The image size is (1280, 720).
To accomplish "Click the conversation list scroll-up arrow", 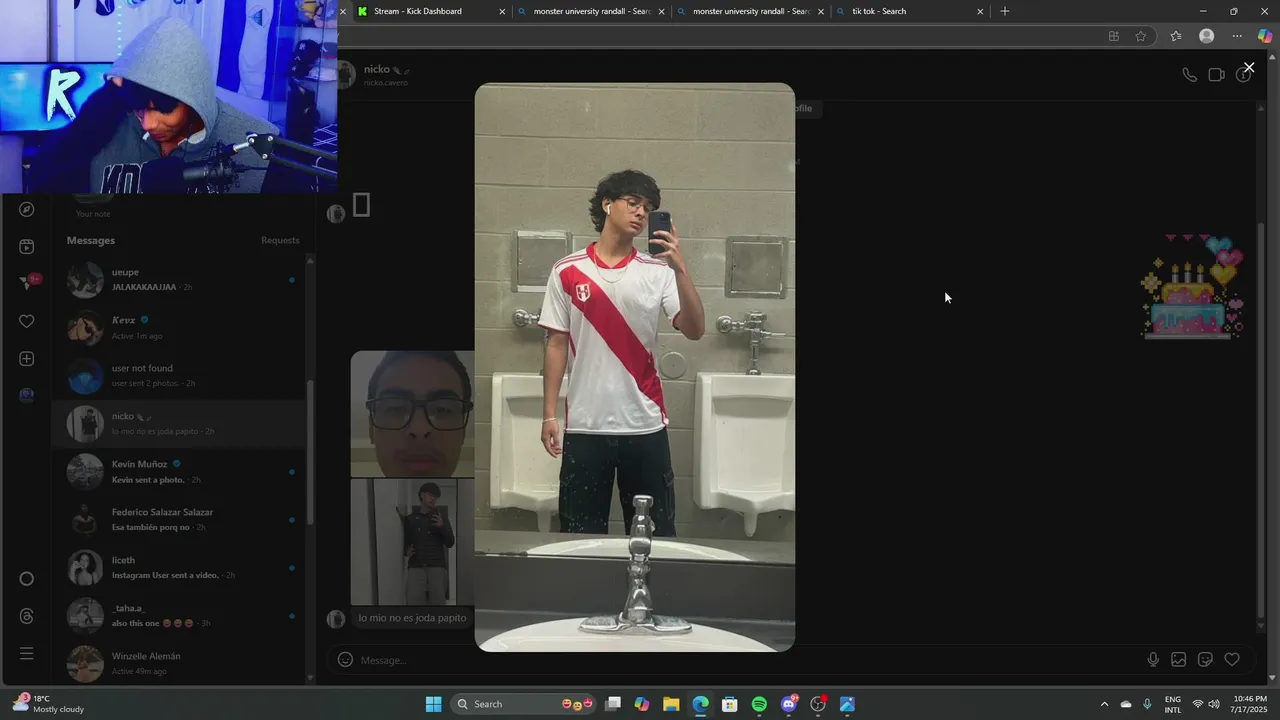I will click(309, 261).
